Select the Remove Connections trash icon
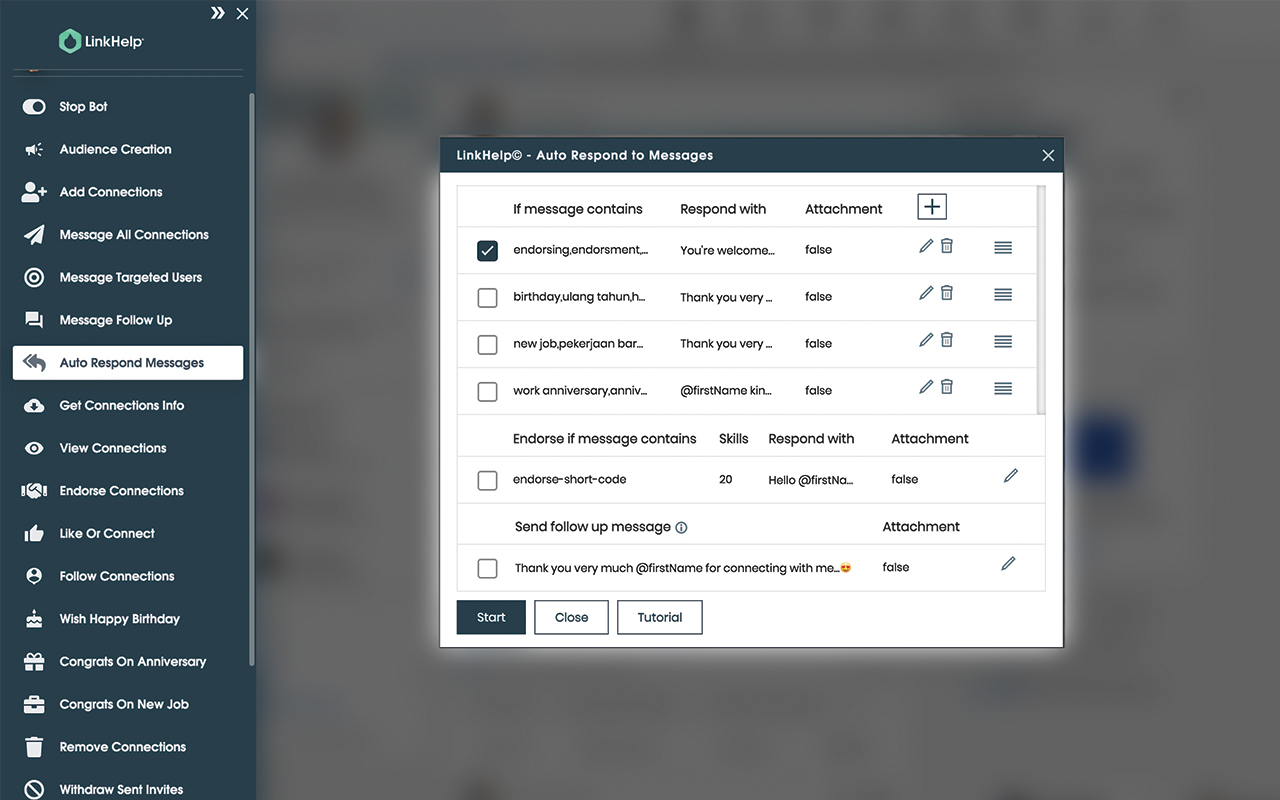 coord(33,746)
